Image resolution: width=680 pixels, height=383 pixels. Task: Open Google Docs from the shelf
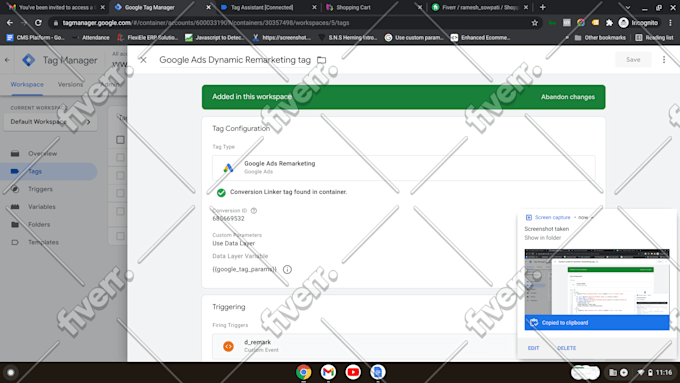[378, 372]
